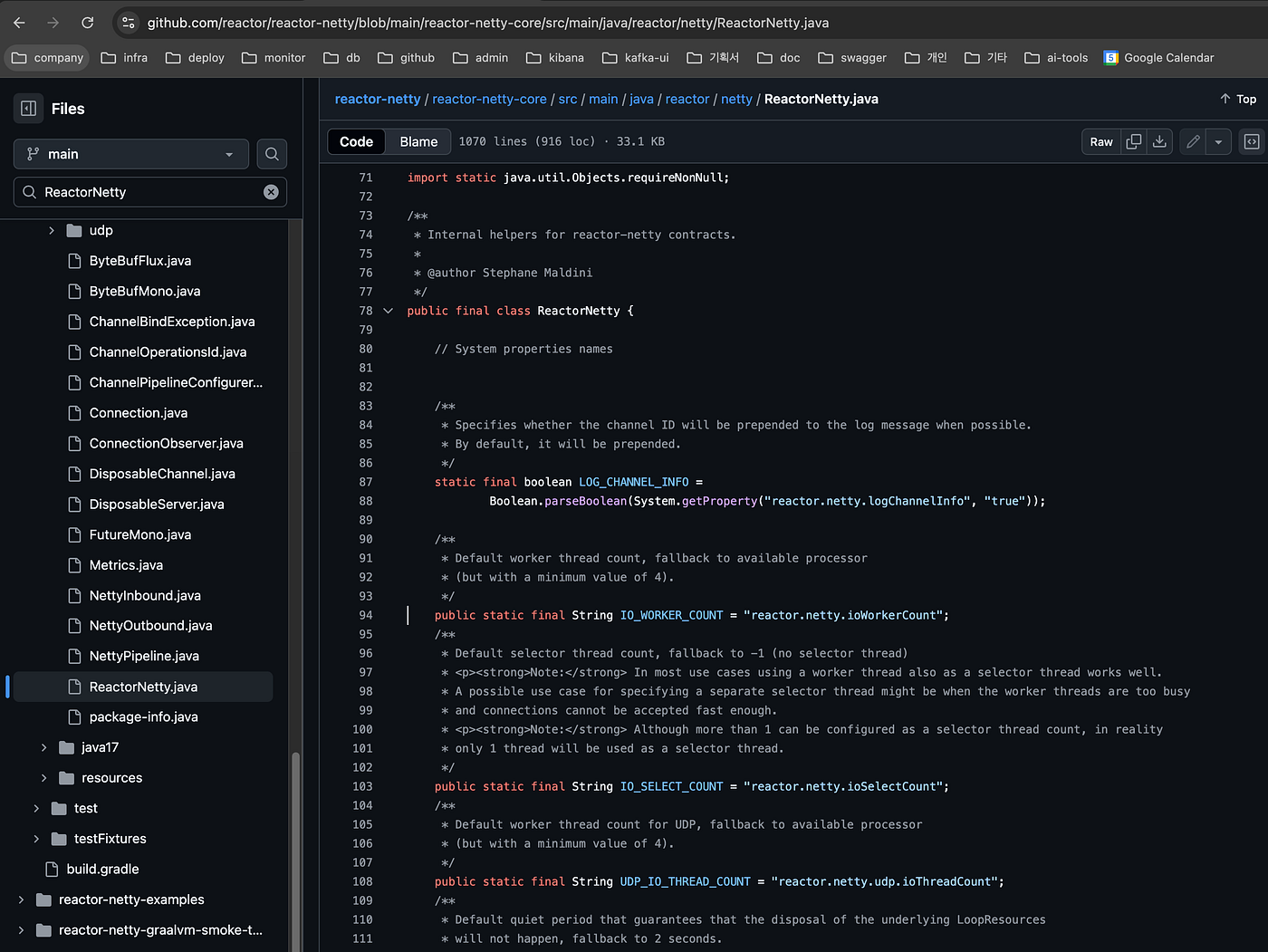This screenshot has height=952, width=1268.
Task: Open ByteBufMono.java in file tree
Action: [x=145, y=292]
